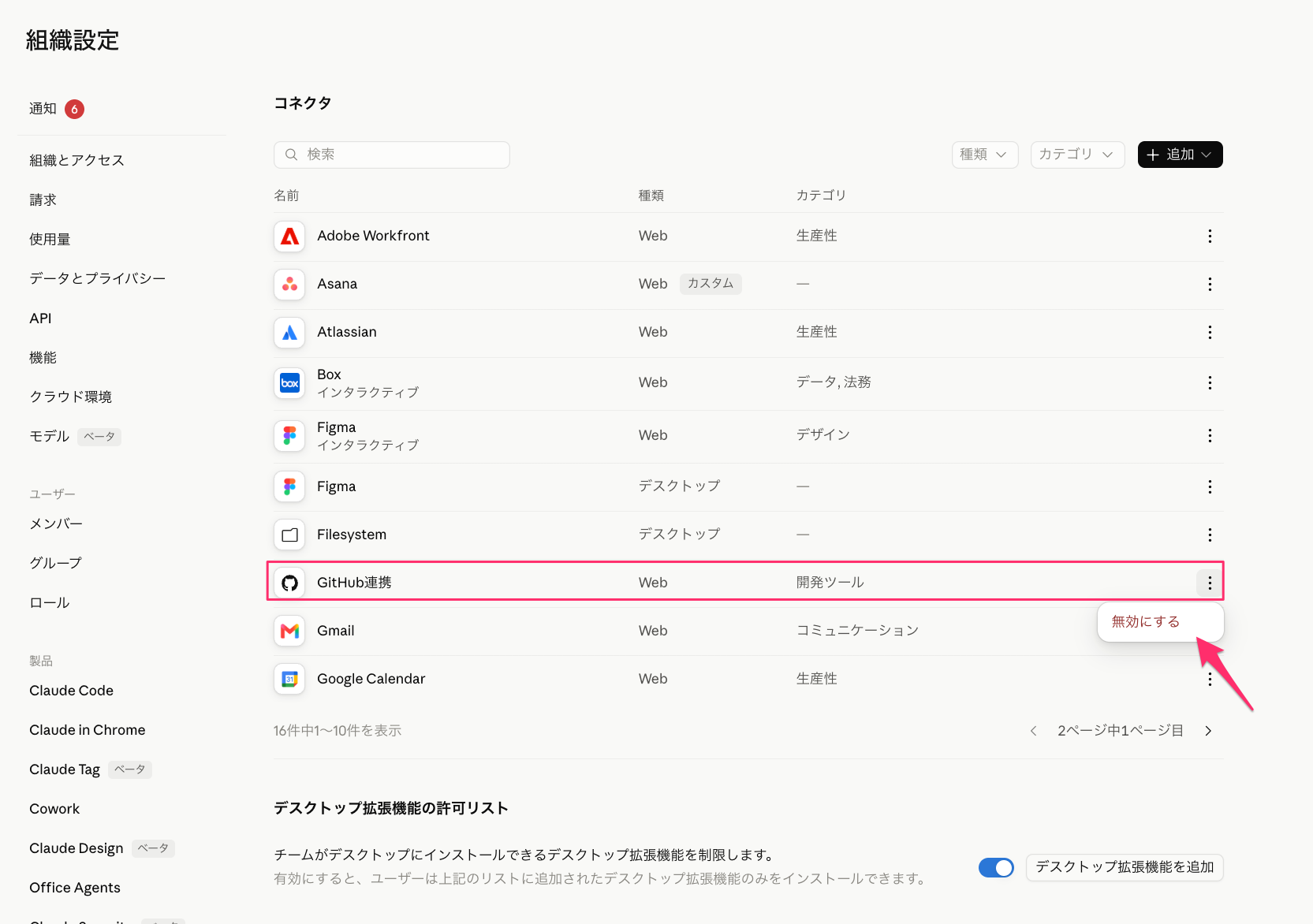Click the Asana logo icon
1313x924 pixels.
(289, 285)
